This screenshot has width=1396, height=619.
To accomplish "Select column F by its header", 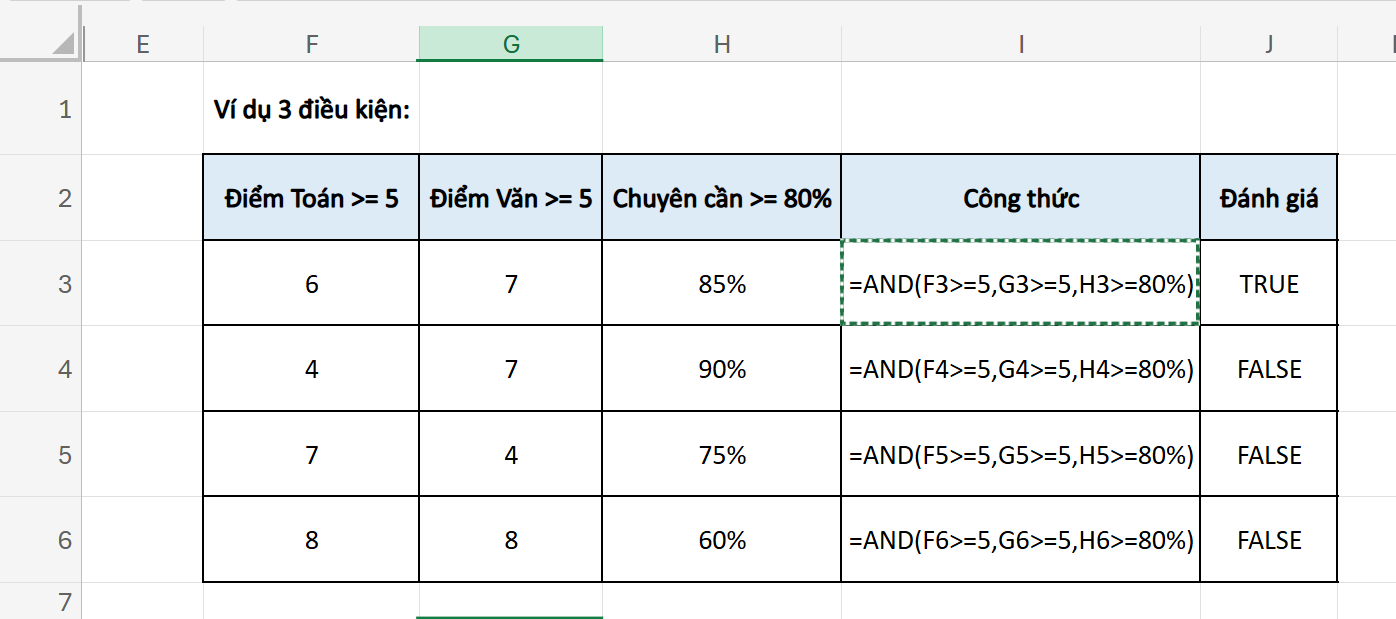I will (311, 42).
